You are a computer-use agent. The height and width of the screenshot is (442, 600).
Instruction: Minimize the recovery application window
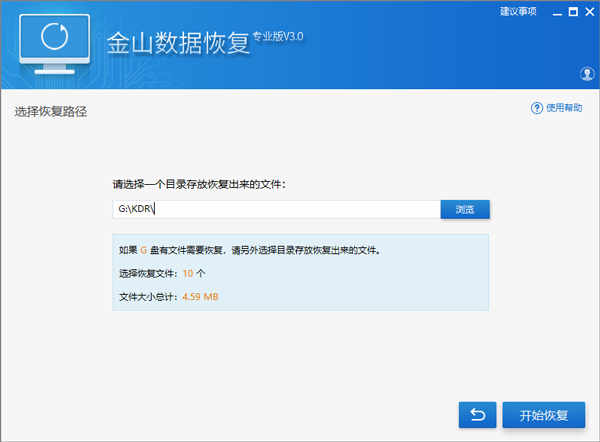(557, 13)
